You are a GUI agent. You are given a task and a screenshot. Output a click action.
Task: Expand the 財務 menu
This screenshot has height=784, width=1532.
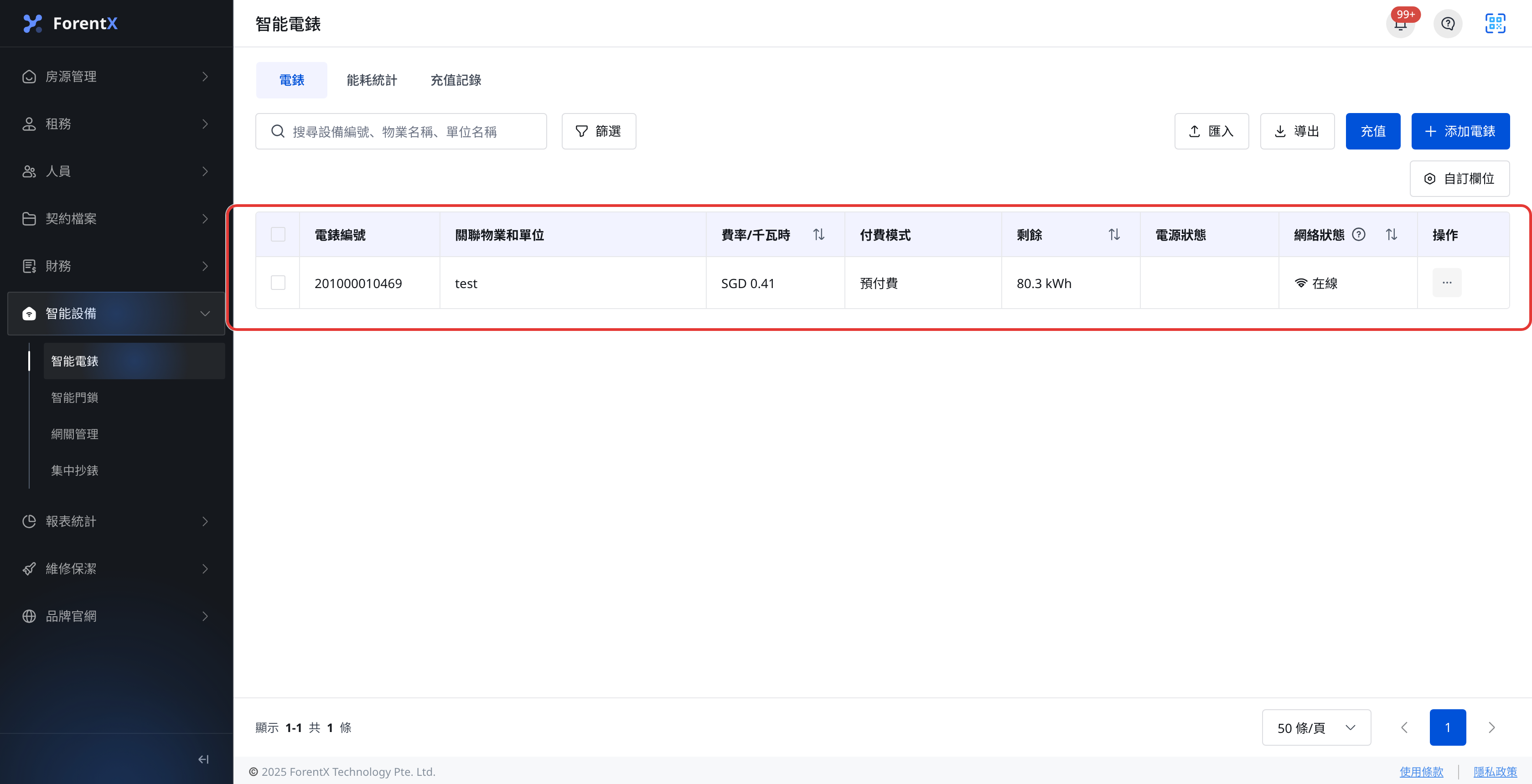(x=116, y=266)
